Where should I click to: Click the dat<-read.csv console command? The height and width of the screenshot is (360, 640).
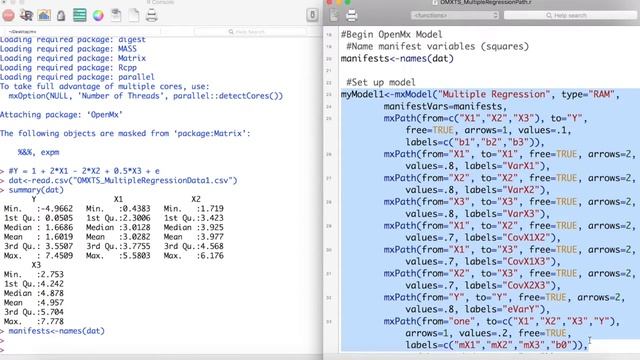[123, 180]
